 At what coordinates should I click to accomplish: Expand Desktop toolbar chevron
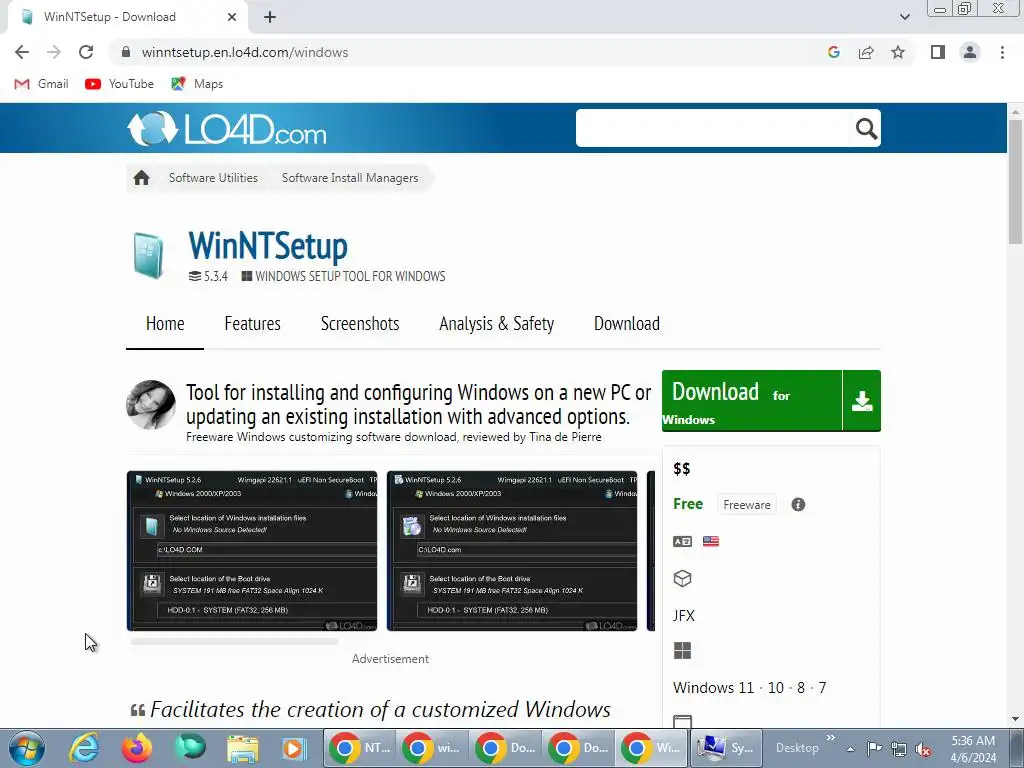(830, 737)
